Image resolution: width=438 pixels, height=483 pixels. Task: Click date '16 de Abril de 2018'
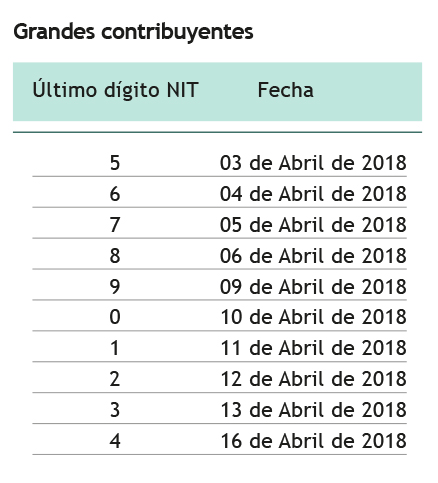point(313,441)
